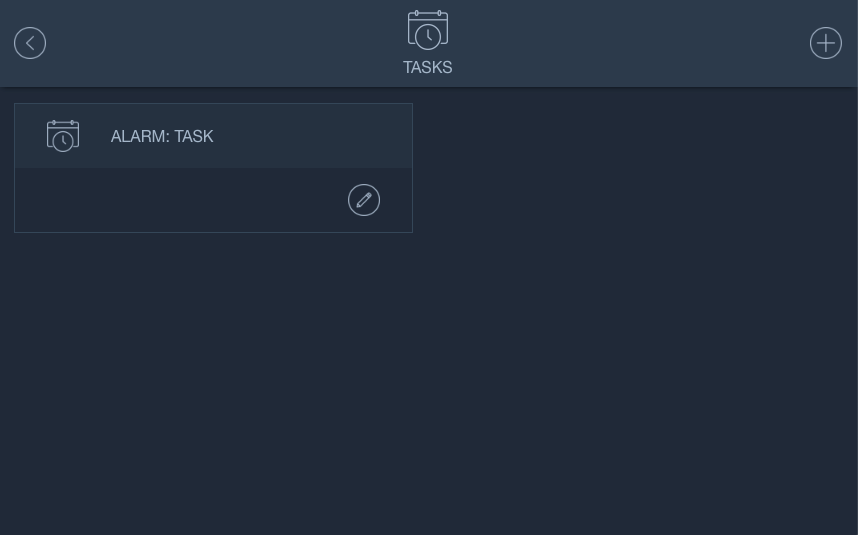Image resolution: width=858 pixels, height=535 pixels.
Task: Create a new scheduled task
Action: (x=825, y=43)
